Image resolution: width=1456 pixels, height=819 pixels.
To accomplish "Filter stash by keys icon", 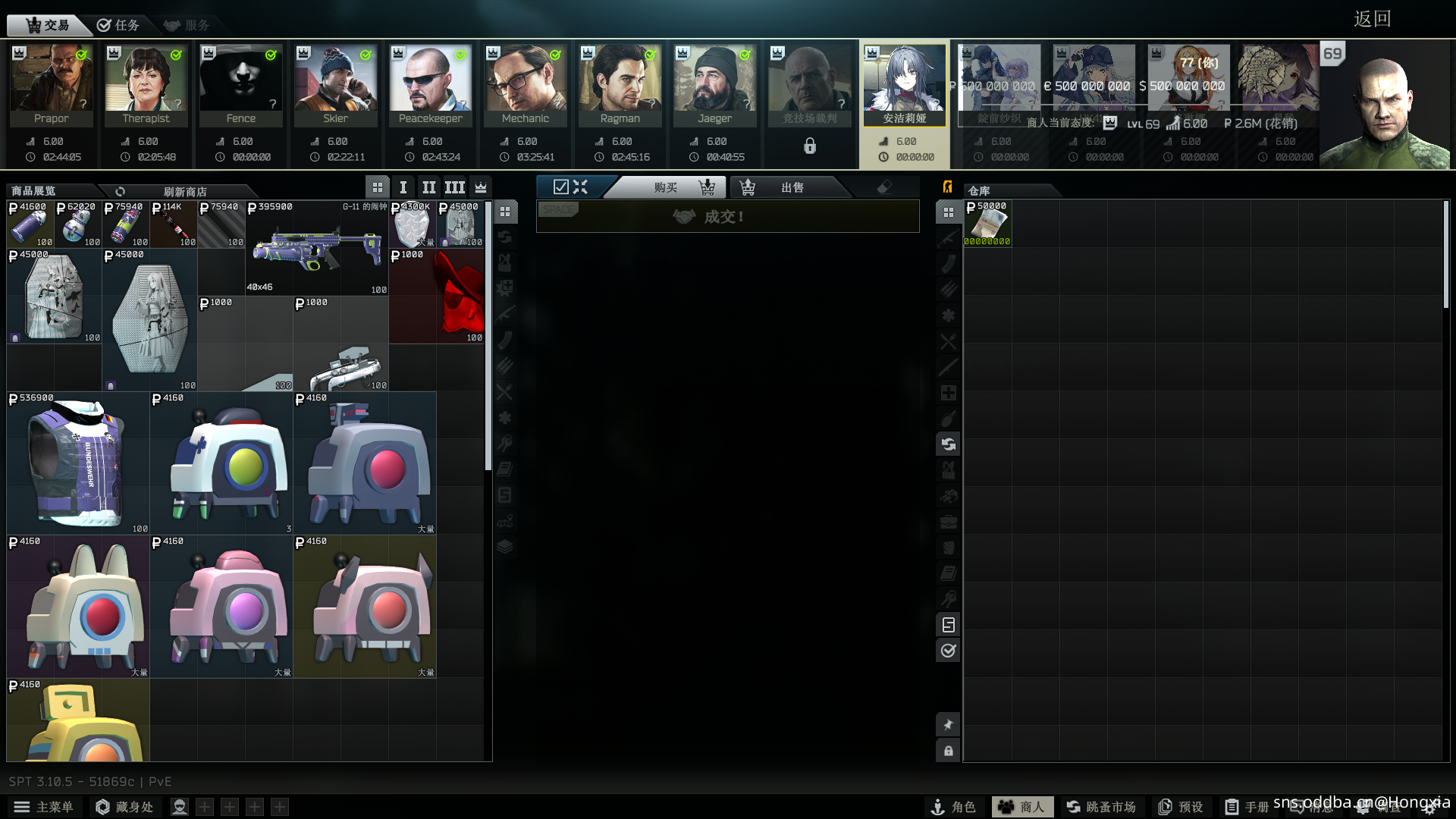I will tap(948, 599).
